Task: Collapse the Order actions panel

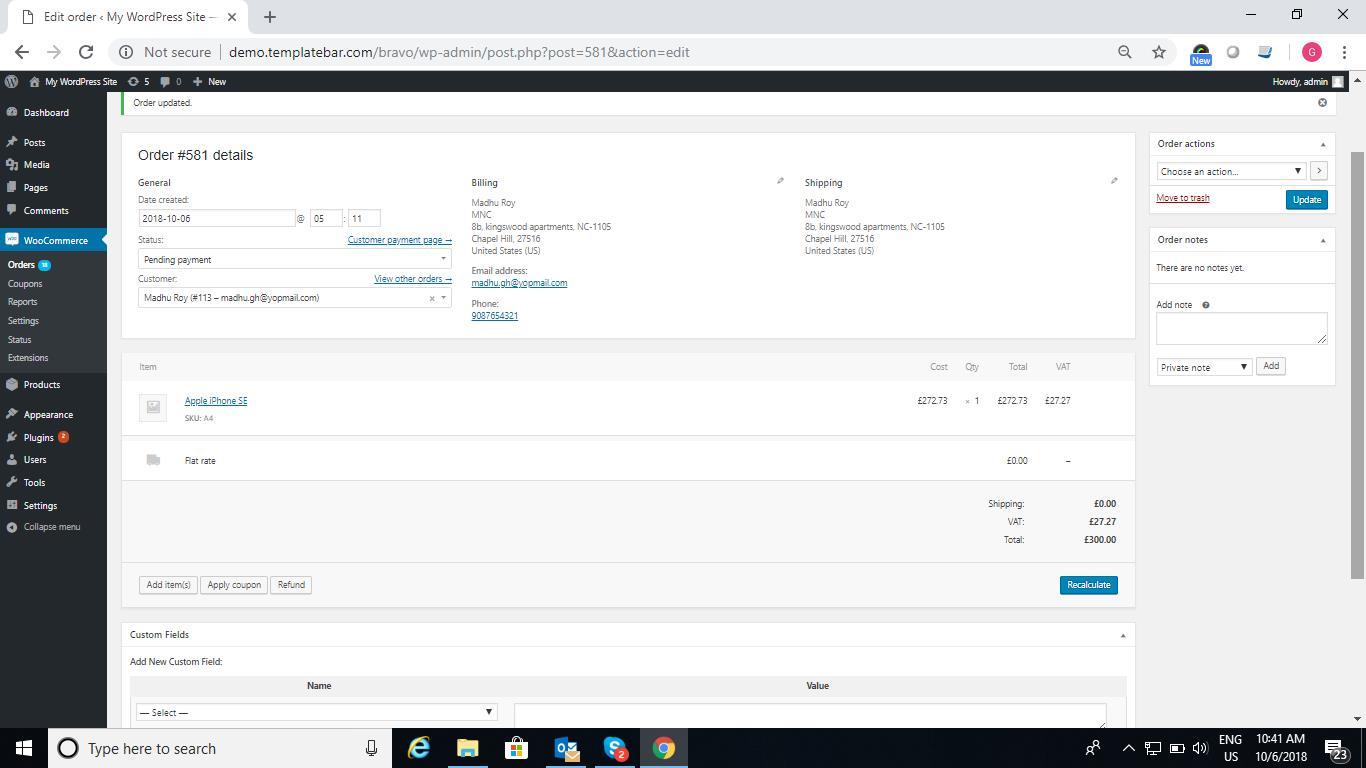Action: coord(1322,144)
